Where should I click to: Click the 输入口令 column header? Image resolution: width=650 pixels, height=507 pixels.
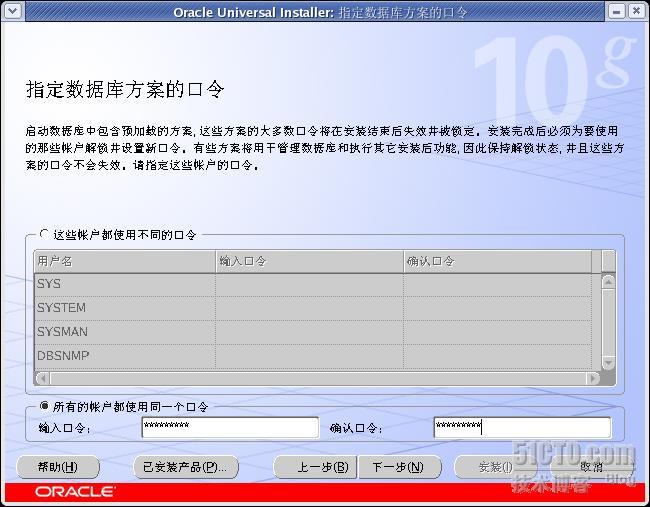coord(309,261)
